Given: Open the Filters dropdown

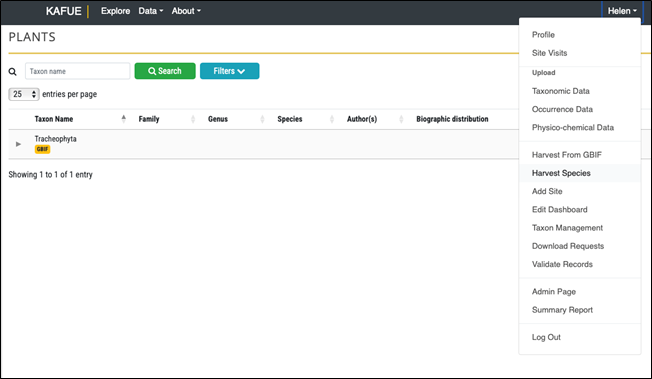Looking at the screenshot, I should click(230, 71).
